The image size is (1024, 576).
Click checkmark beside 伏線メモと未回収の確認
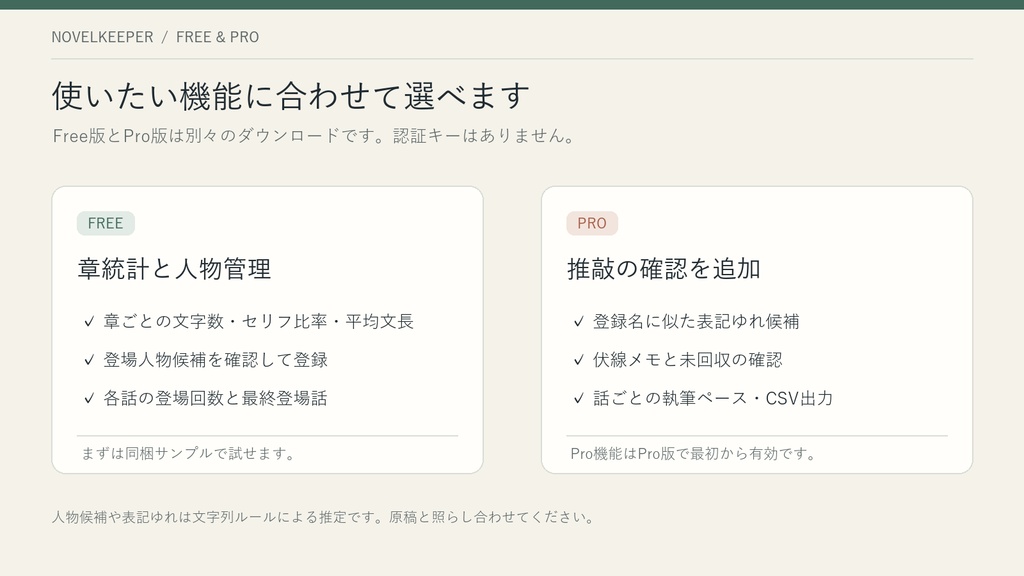579,360
